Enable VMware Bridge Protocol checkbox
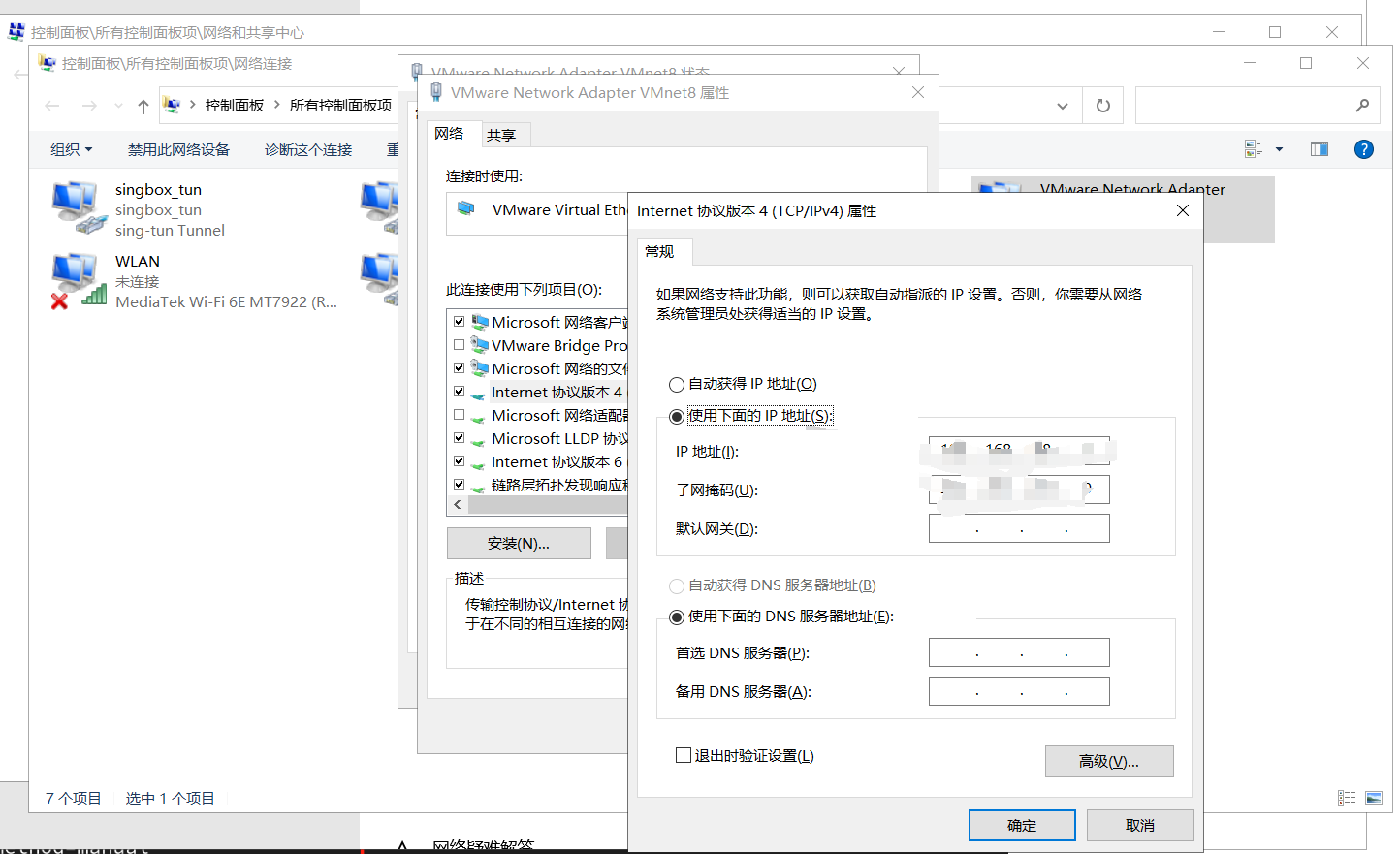 pyautogui.click(x=460, y=344)
